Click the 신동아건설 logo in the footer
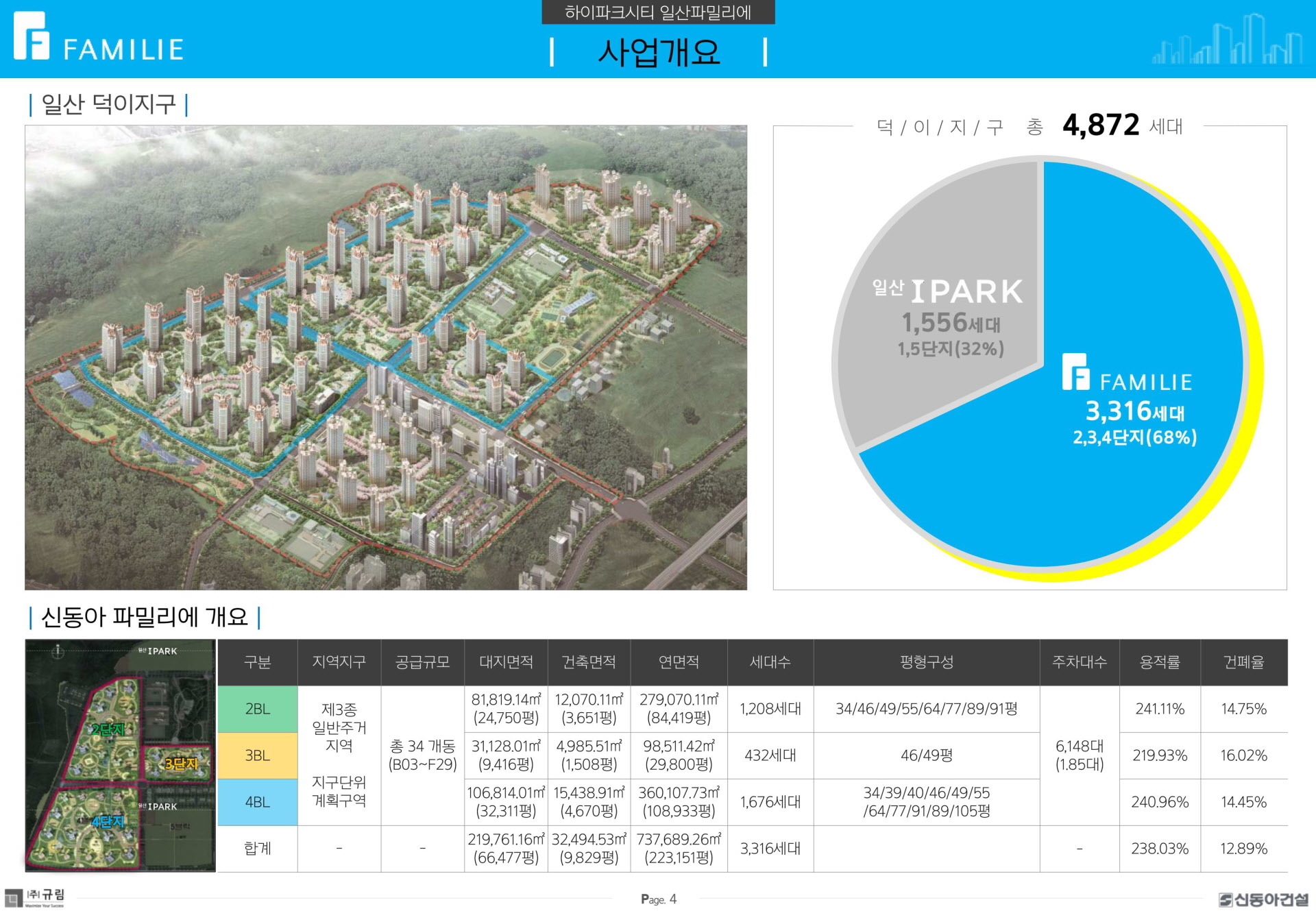1316x911 pixels. click(x=1263, y=899)
